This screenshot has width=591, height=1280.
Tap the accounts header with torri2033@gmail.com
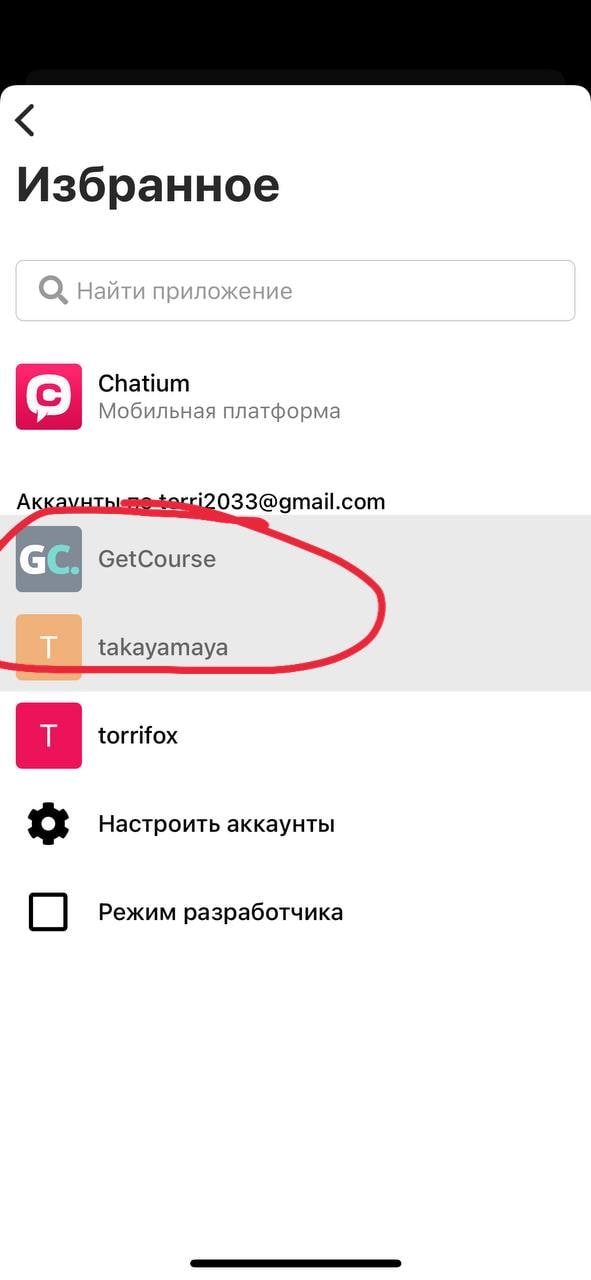click(x=201, y=501)
